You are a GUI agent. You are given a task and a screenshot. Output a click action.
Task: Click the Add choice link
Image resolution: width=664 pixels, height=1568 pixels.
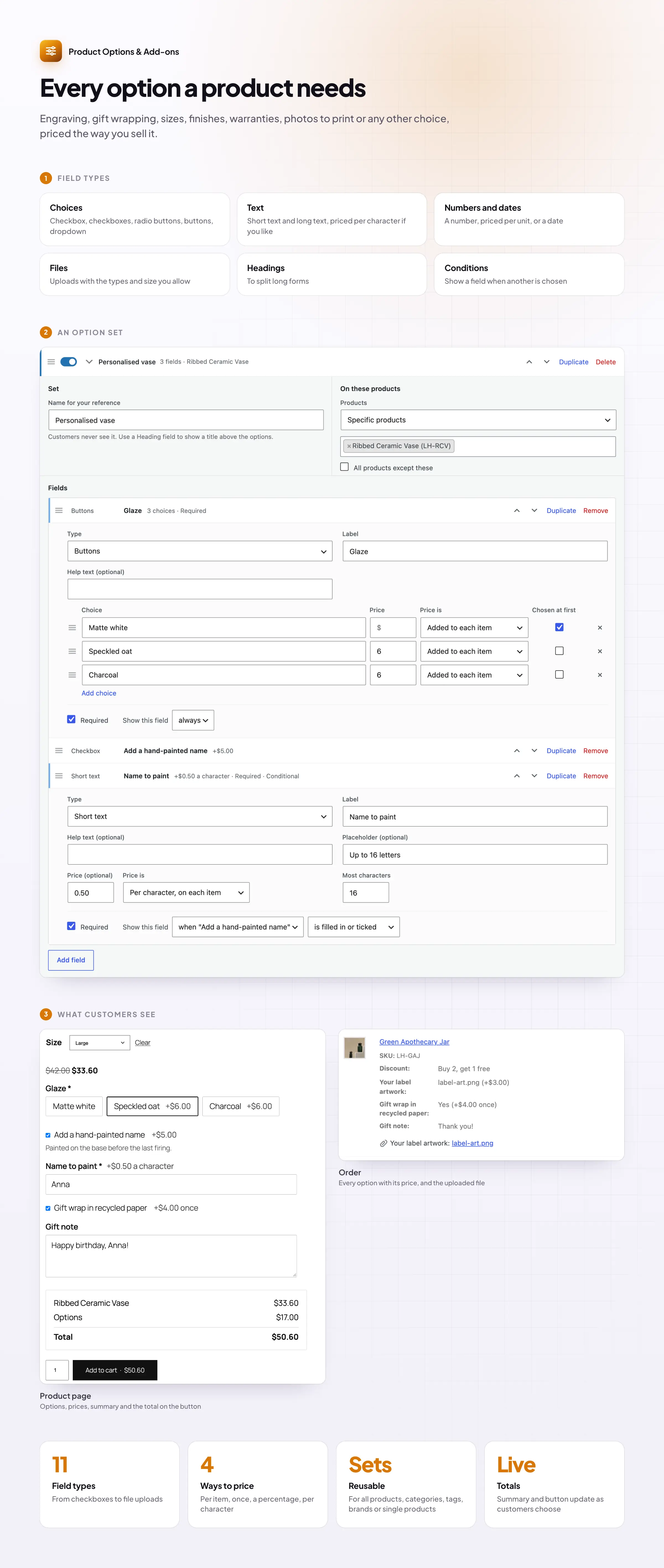(x=99, y=693)
